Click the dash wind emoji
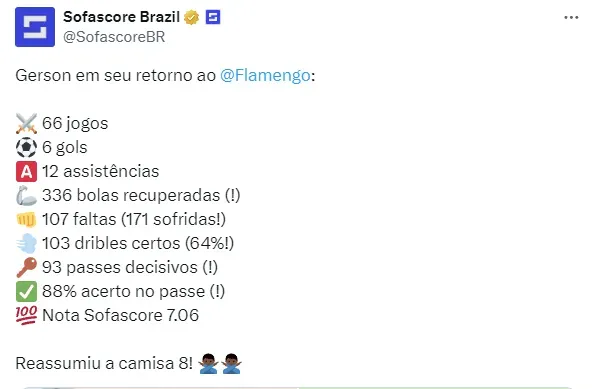The image size is (593, 389). coord(26,243)
